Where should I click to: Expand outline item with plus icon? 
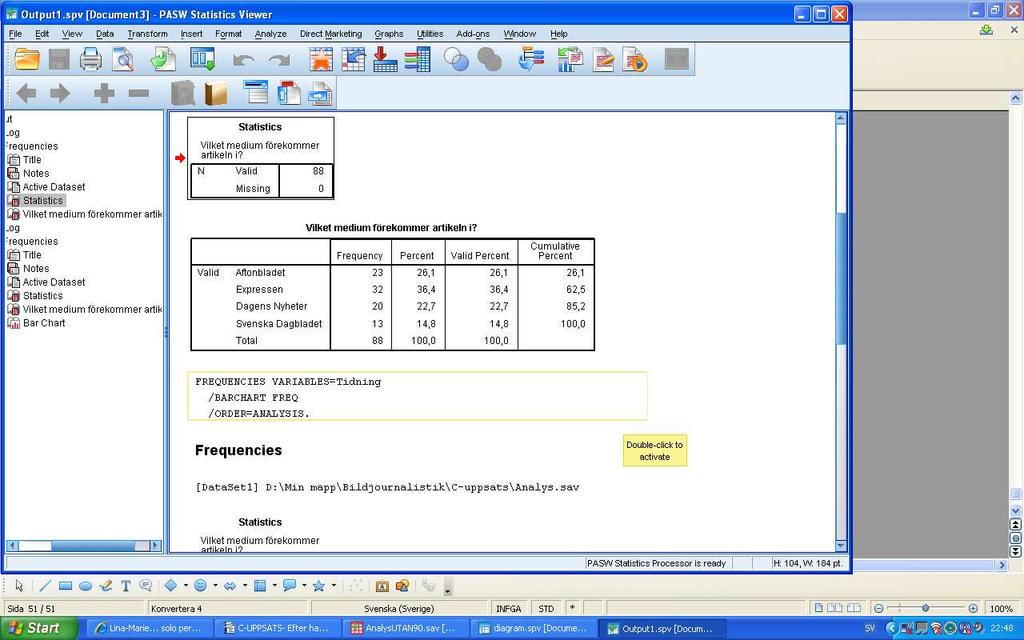(x=104, y=93)
